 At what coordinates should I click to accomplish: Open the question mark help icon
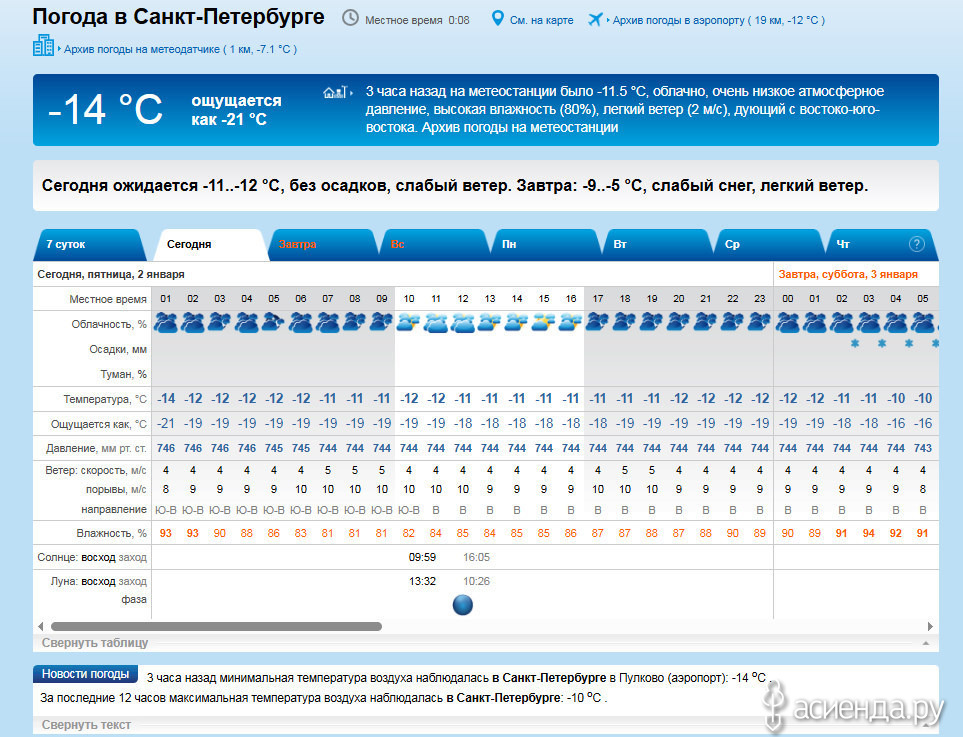coord(916,244)
